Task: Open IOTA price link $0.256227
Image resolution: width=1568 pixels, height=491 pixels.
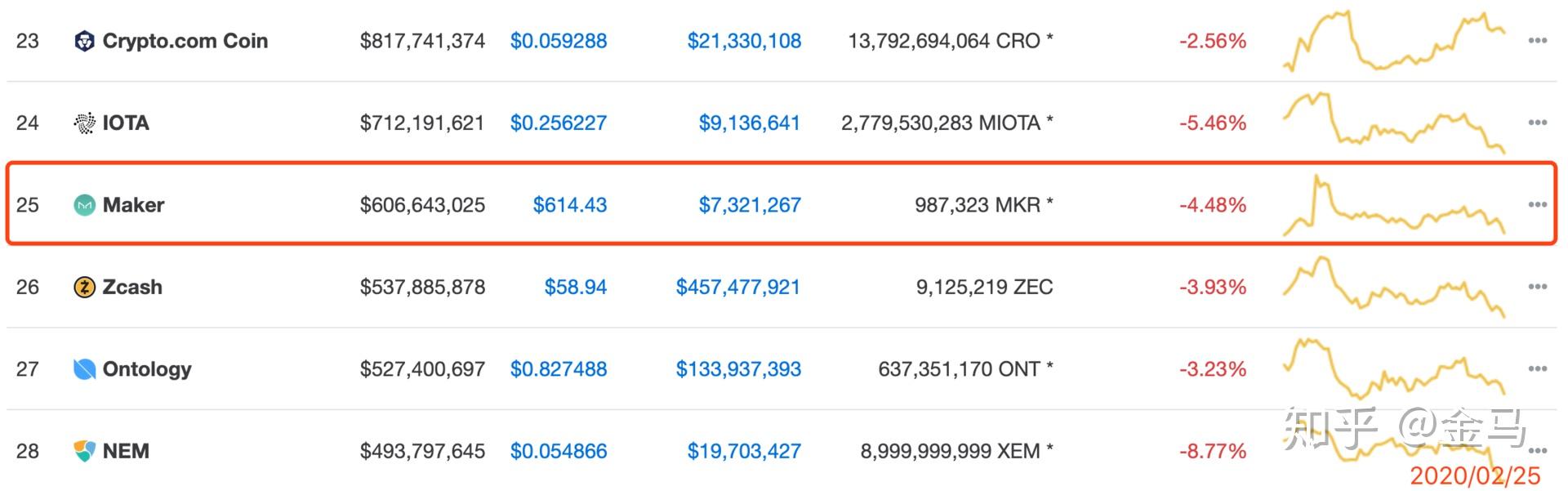Action: [x=559, y=123]
